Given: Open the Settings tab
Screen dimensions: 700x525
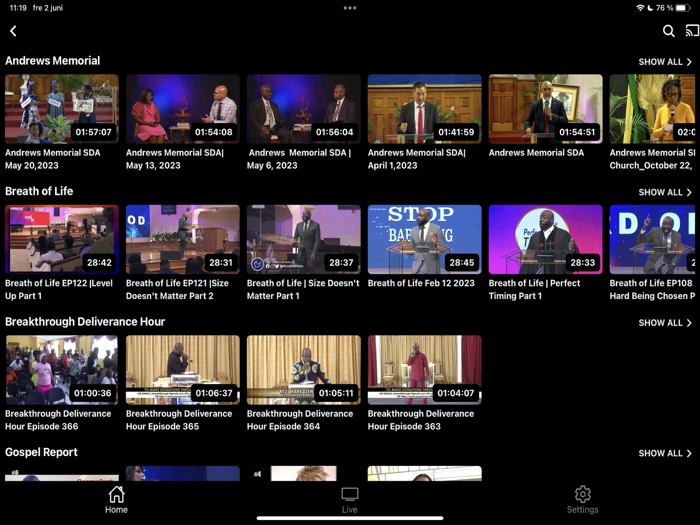Looking at the screenshot, I should [x=583, y=500].
